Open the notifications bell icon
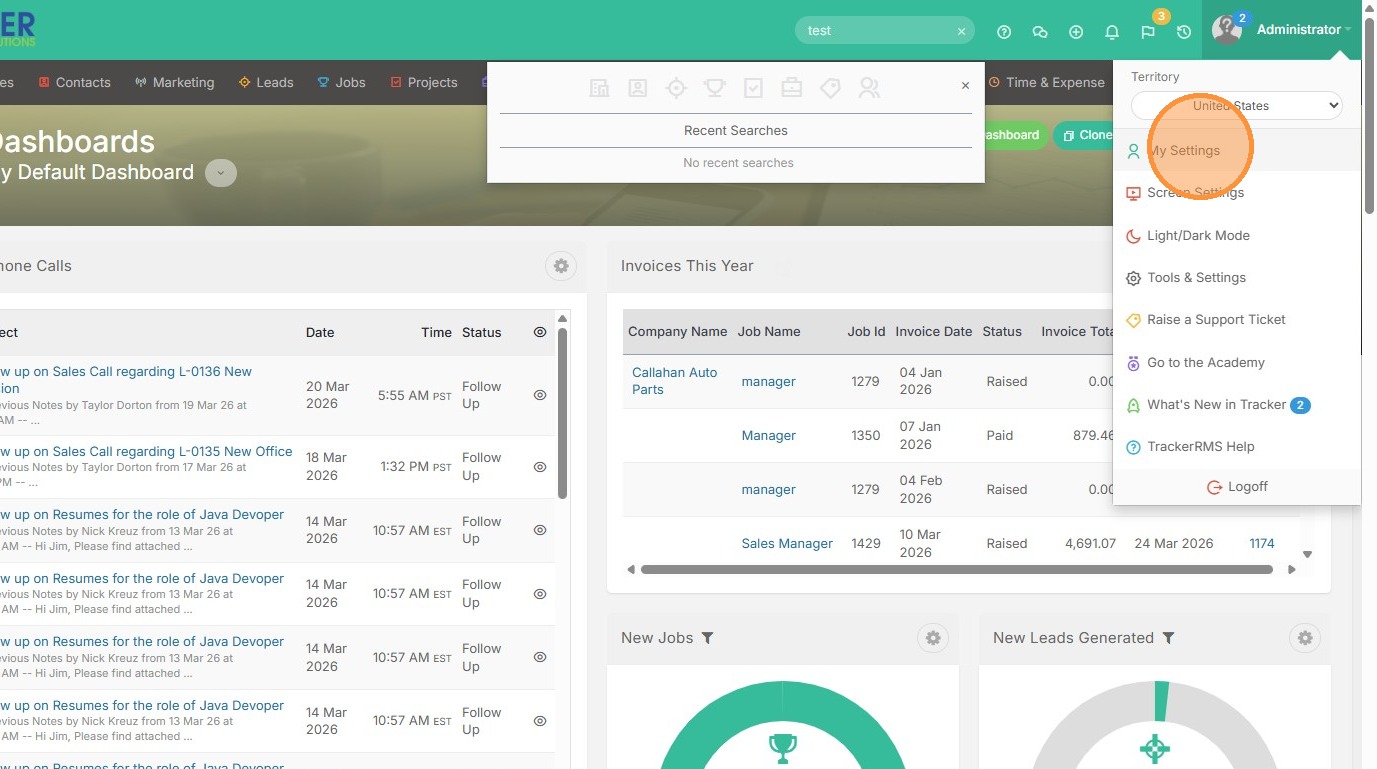Screen dimensions: 1377x769 1112,32
